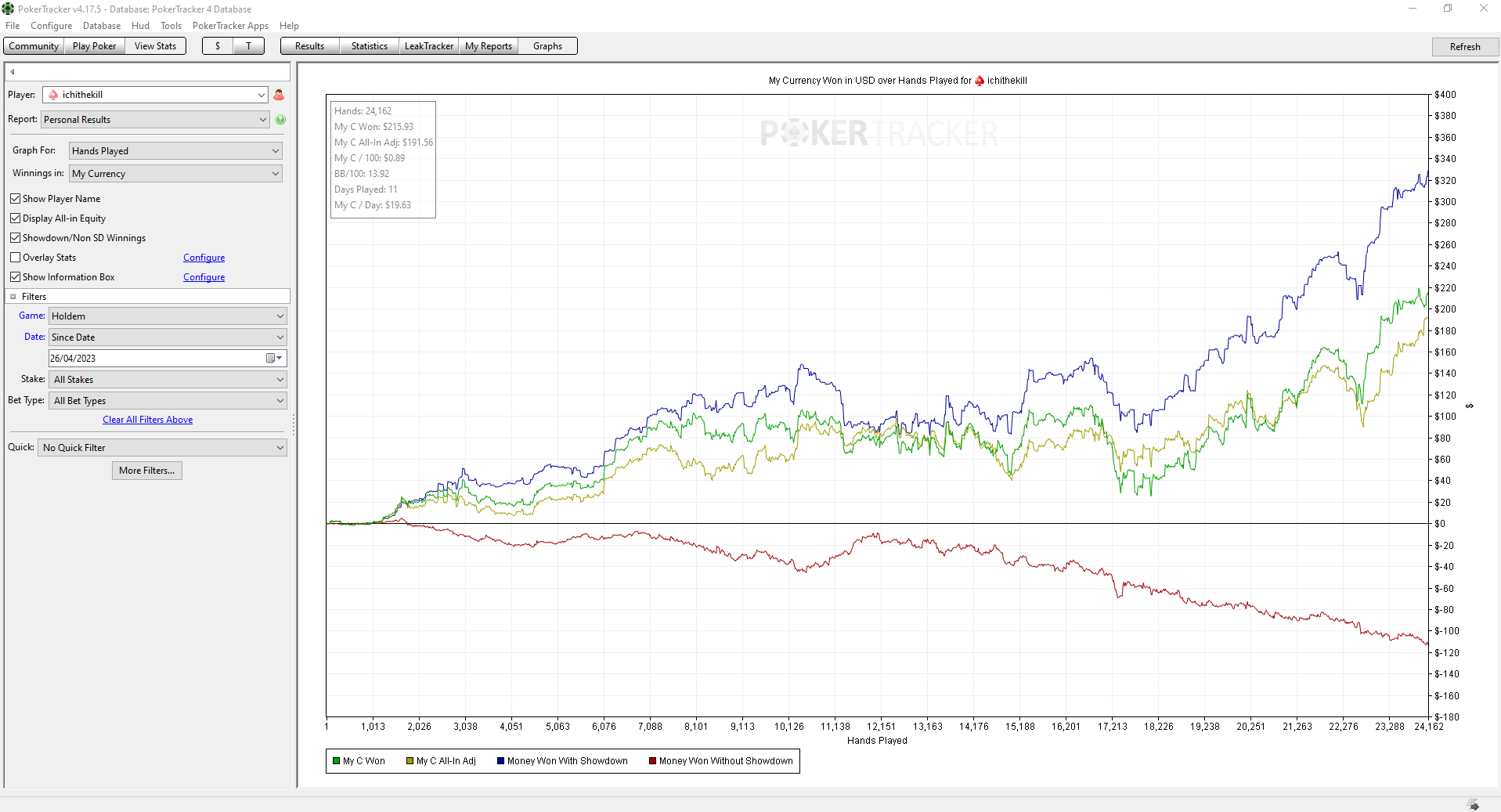Switch to tournaments with the T button
The height and width of the screenshot is (812, 1501).
[249, 46]
